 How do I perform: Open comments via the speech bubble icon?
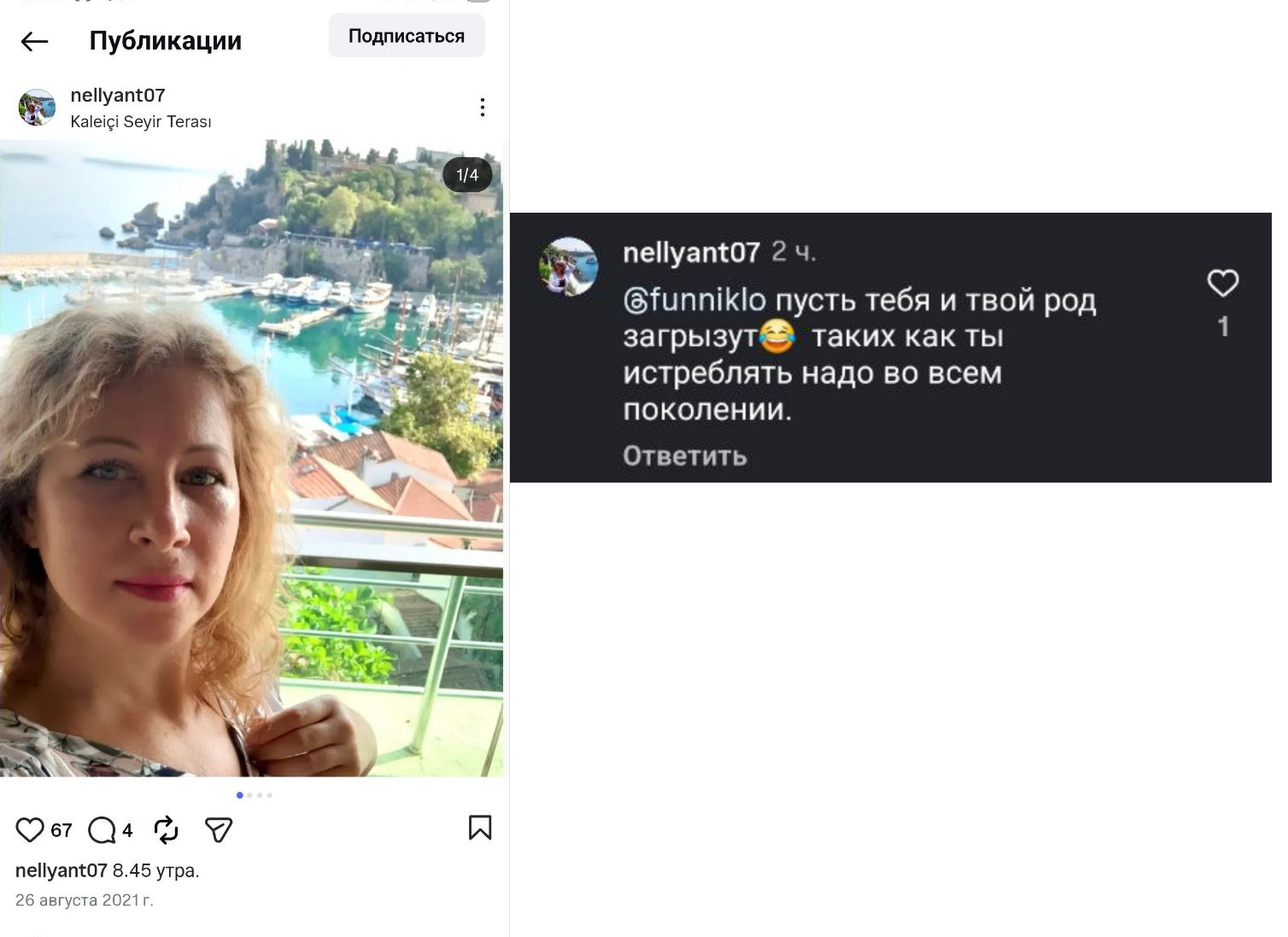[102, 829]
